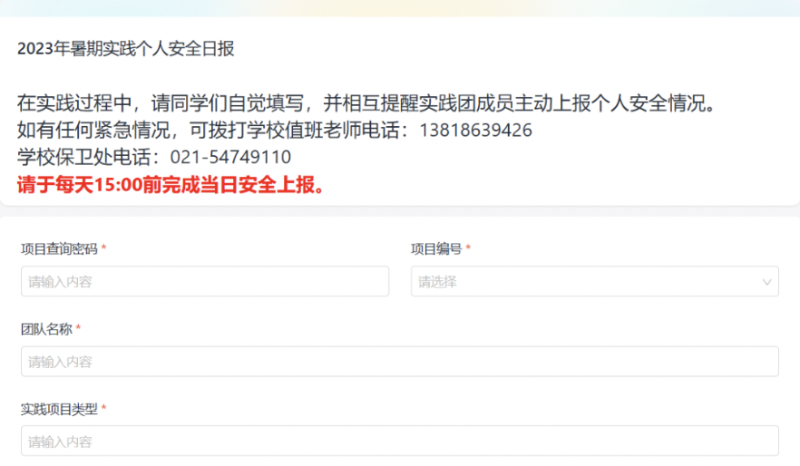
Task: Click the security office number 021-54749110
Action: (231, 157)
